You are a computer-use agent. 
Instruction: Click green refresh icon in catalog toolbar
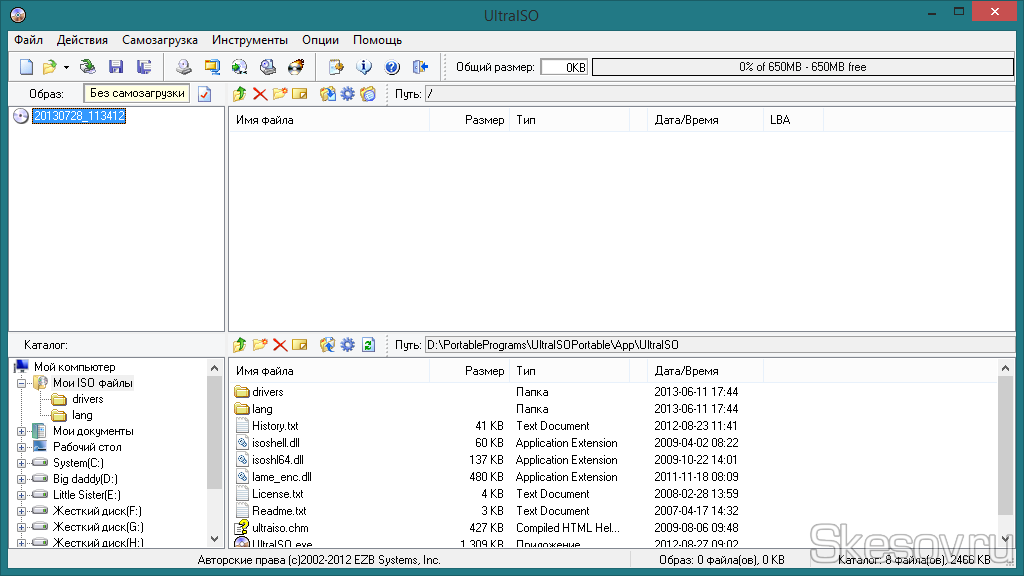pyautogui.click(x=368, y=345)
